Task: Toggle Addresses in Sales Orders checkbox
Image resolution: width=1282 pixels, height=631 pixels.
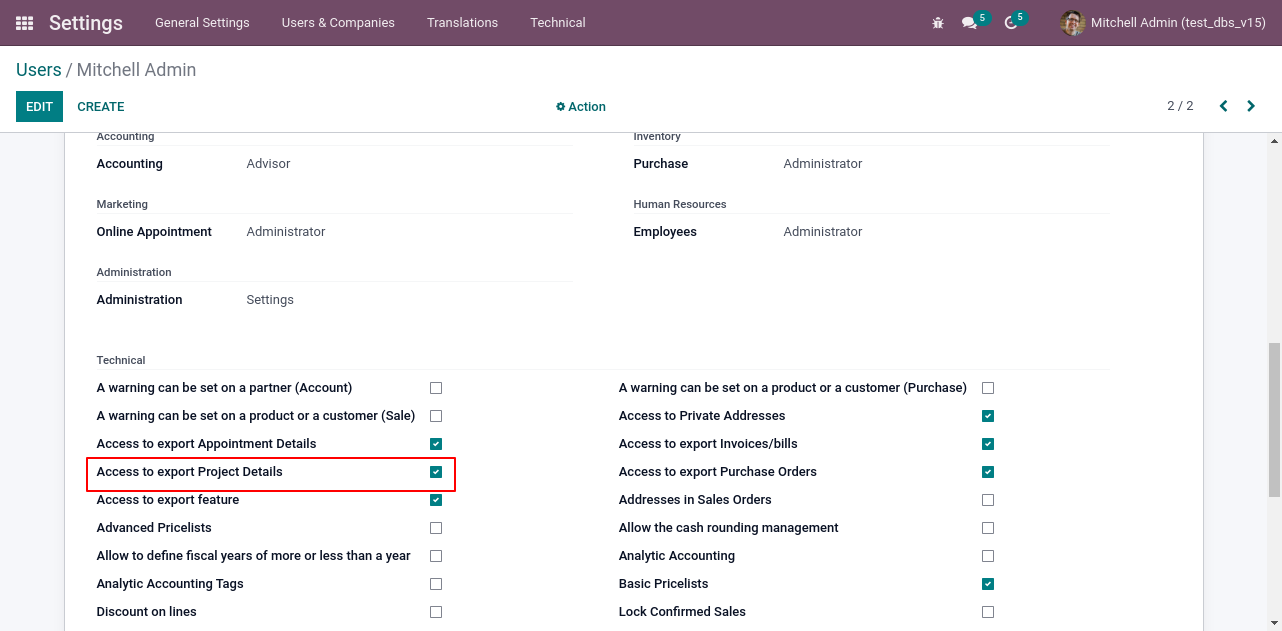Action: coord(988,500)
